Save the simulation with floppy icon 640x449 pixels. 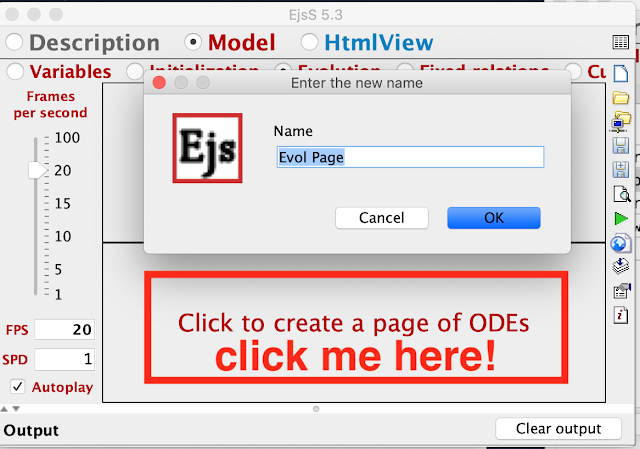(621, 146)
